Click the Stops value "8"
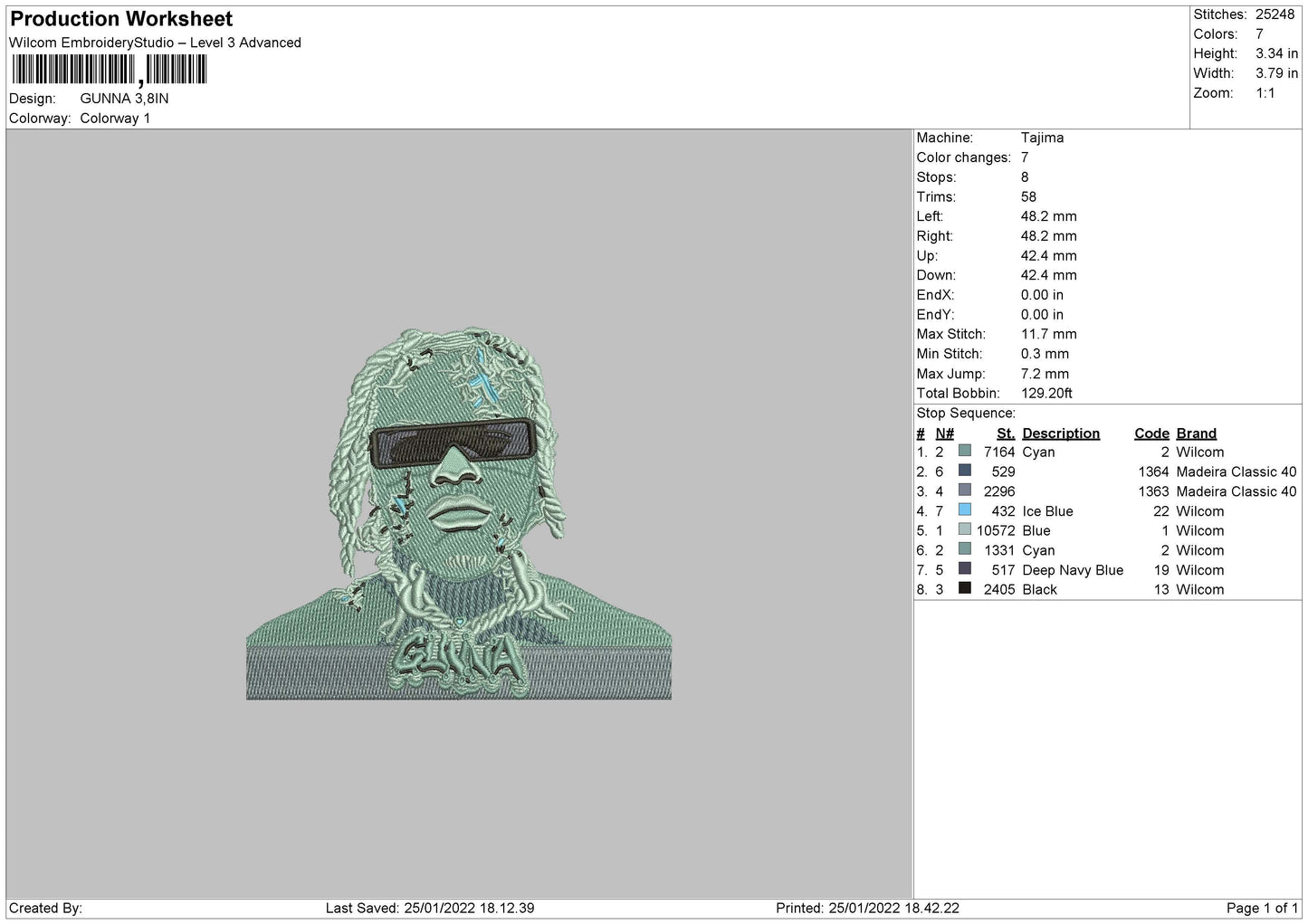 tap(1025, 177)
